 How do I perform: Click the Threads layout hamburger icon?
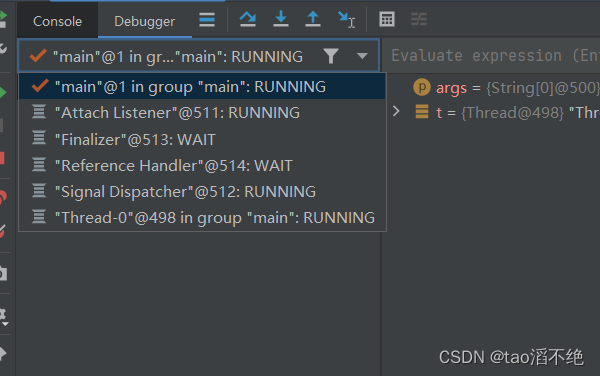pyautogui.click(x=207, y=20)
